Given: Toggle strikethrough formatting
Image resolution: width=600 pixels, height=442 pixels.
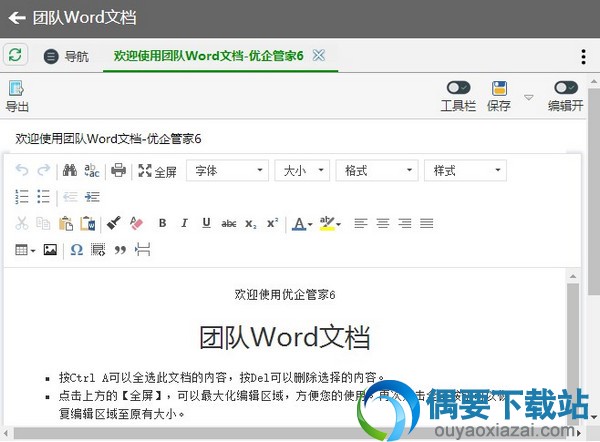Looking at the screenshot, I should click(x=228, y=223).
